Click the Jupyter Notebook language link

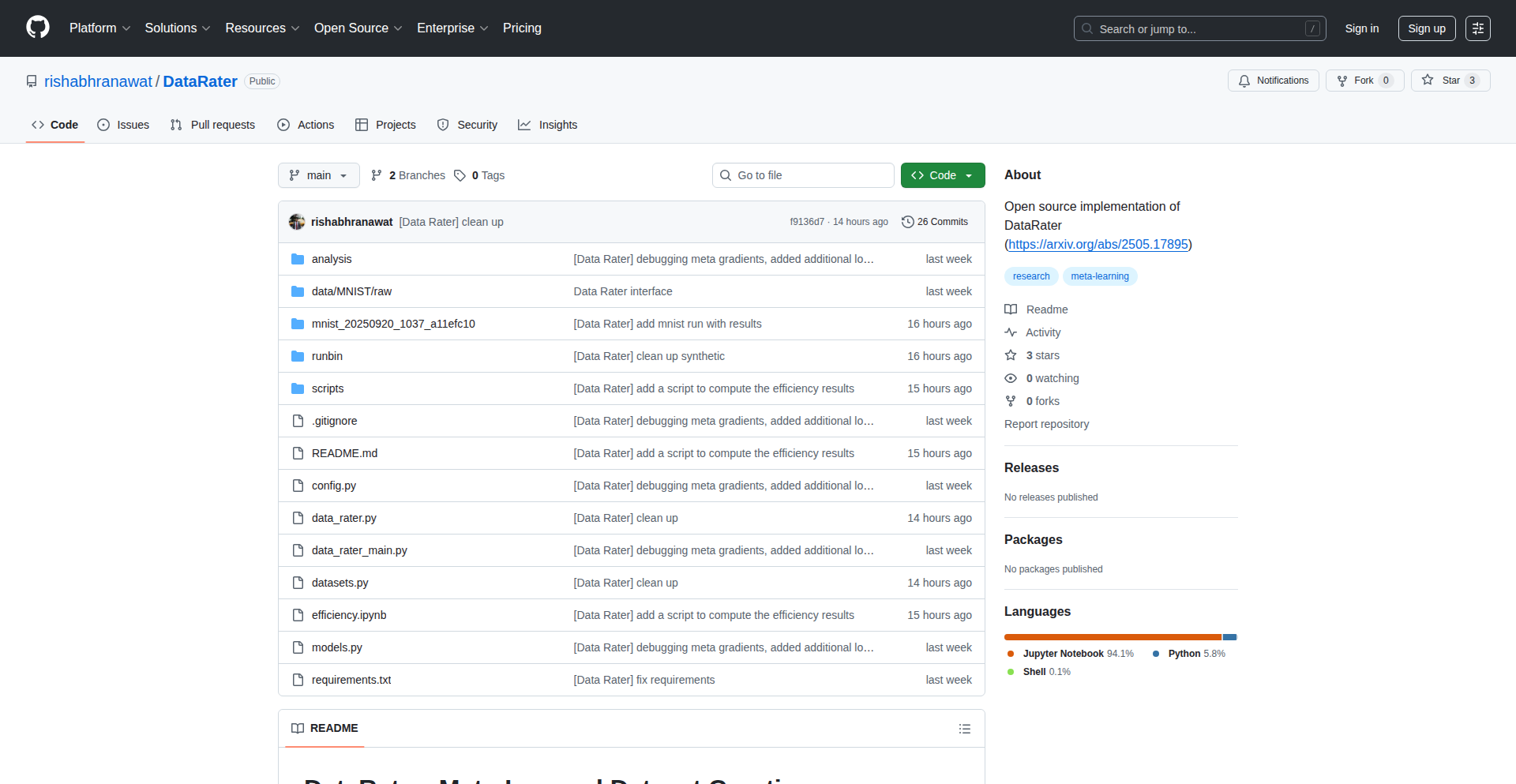[1071, 654]
